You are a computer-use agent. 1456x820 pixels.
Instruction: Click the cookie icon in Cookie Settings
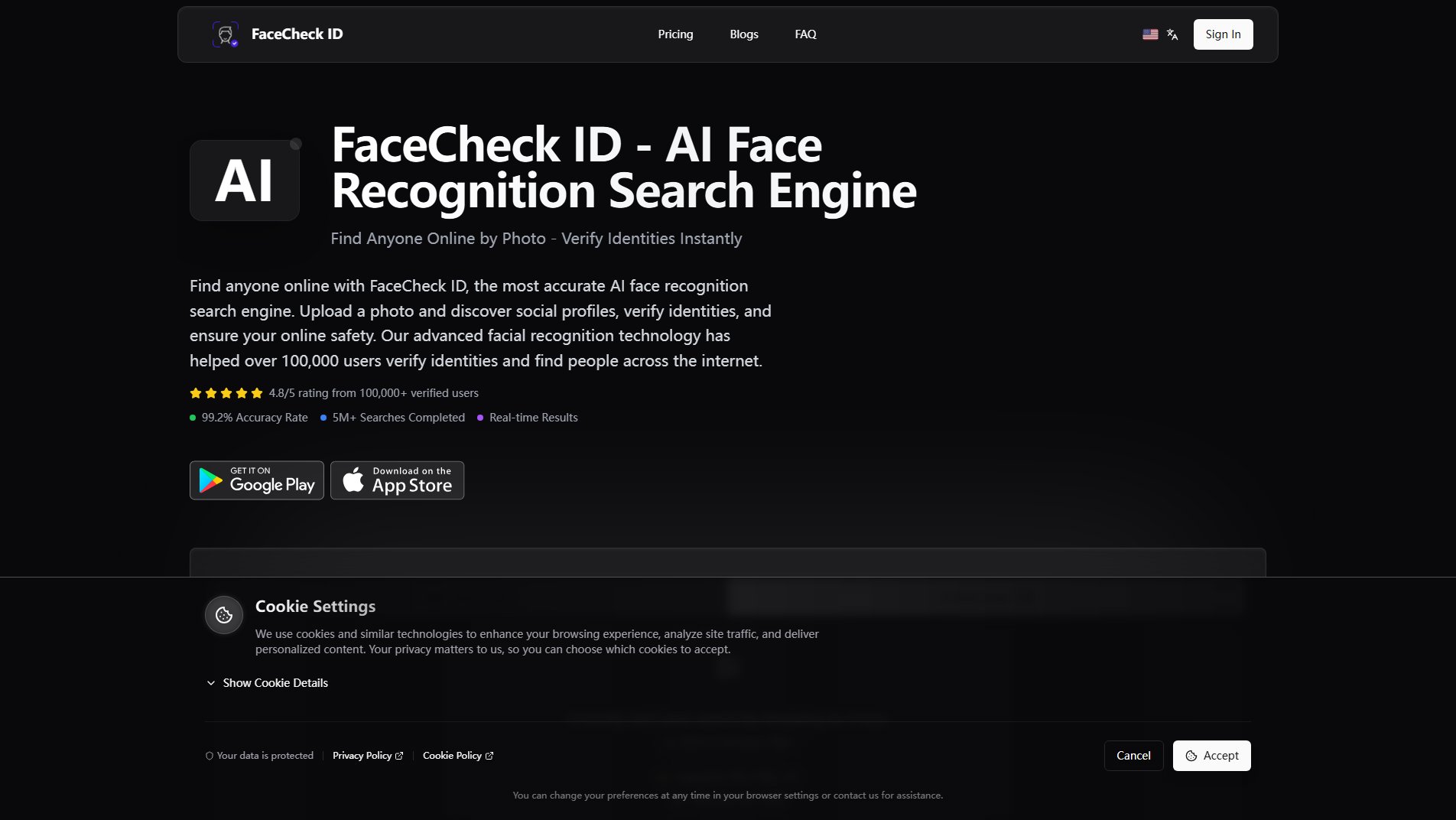[224, 615]
